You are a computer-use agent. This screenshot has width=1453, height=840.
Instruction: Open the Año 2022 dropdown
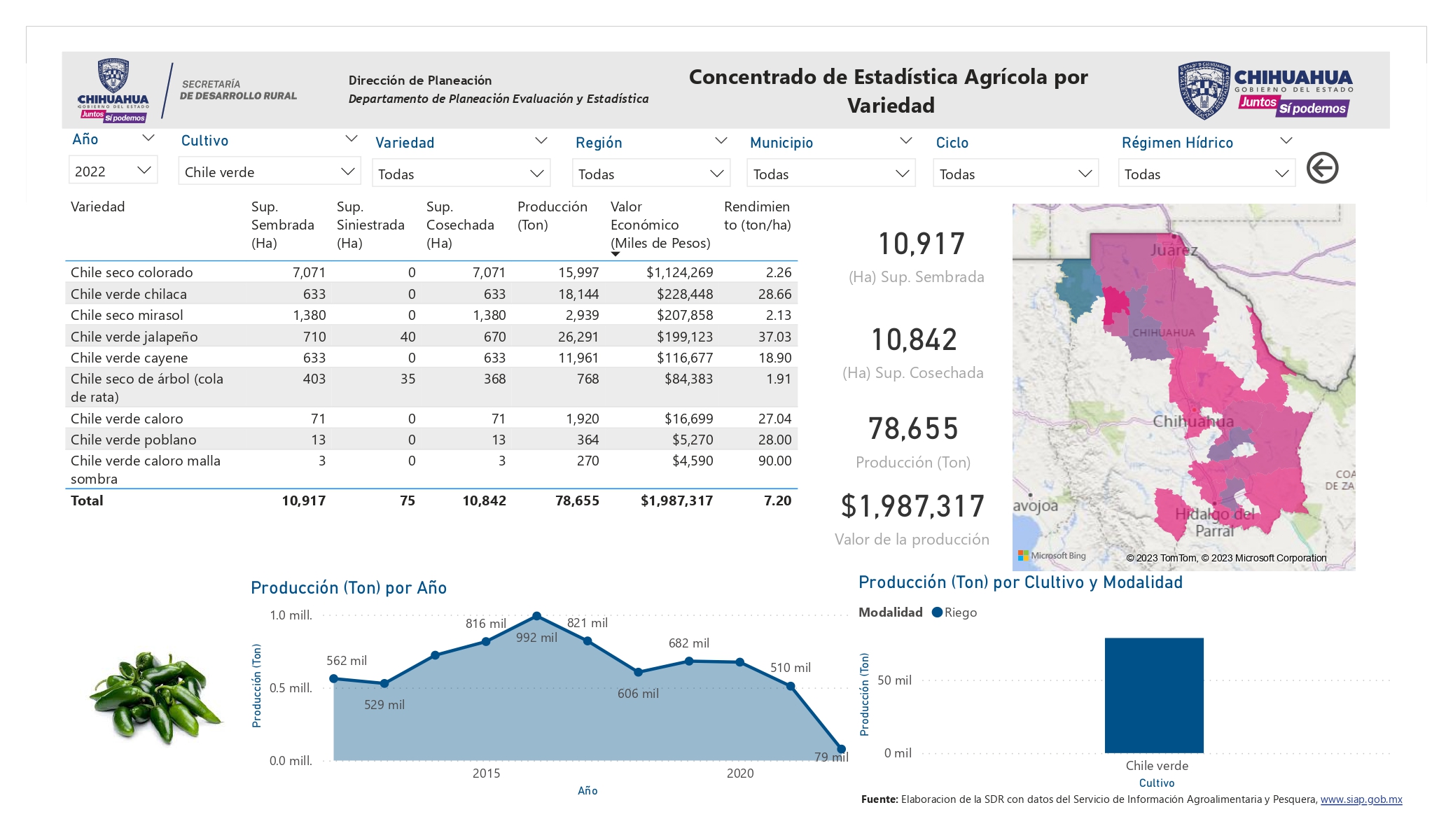pos(113,171)
